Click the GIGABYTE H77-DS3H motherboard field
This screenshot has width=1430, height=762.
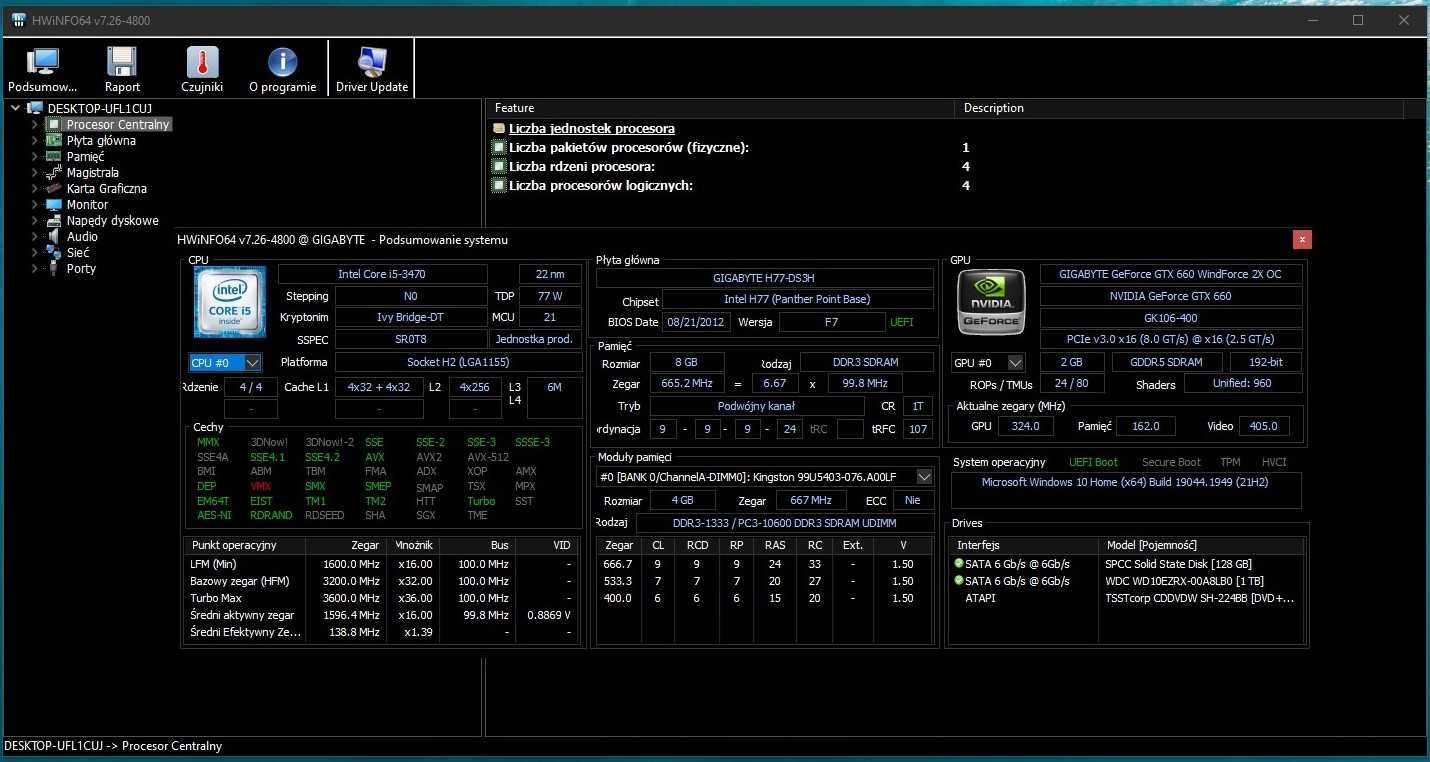(765, 278)
